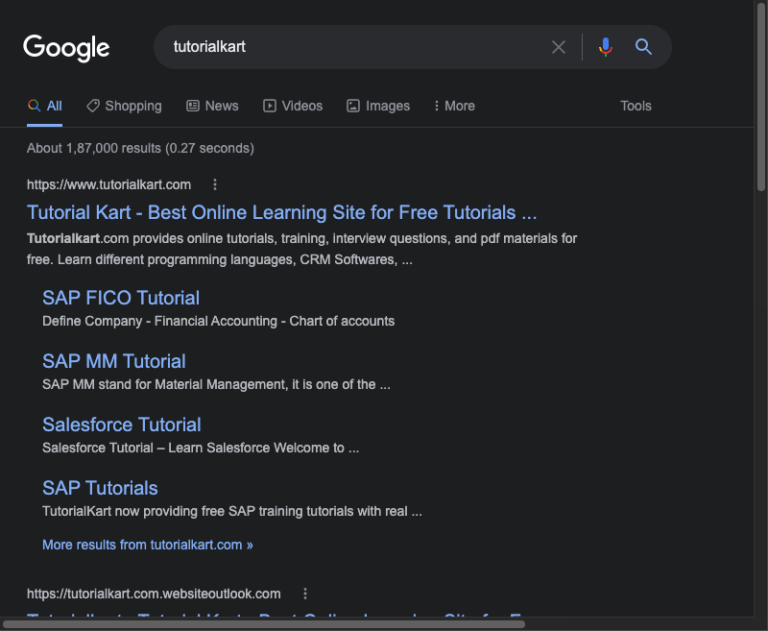Open Tutorial Kart main result link

281,212
